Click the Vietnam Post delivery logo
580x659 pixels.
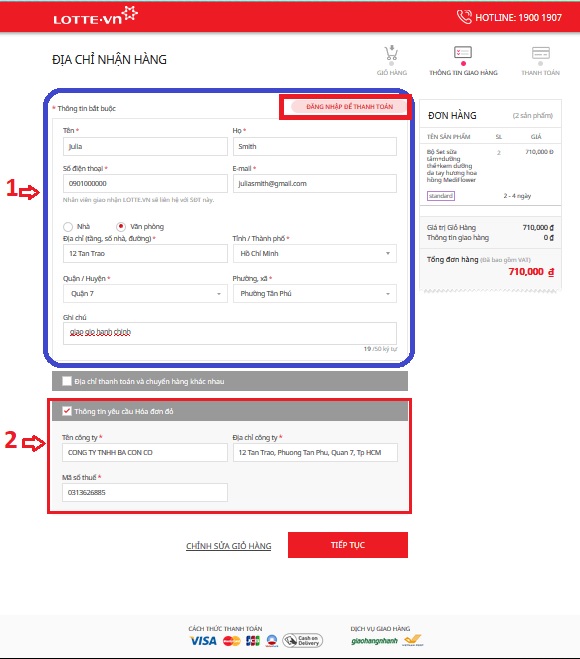(x=412, y=640)
